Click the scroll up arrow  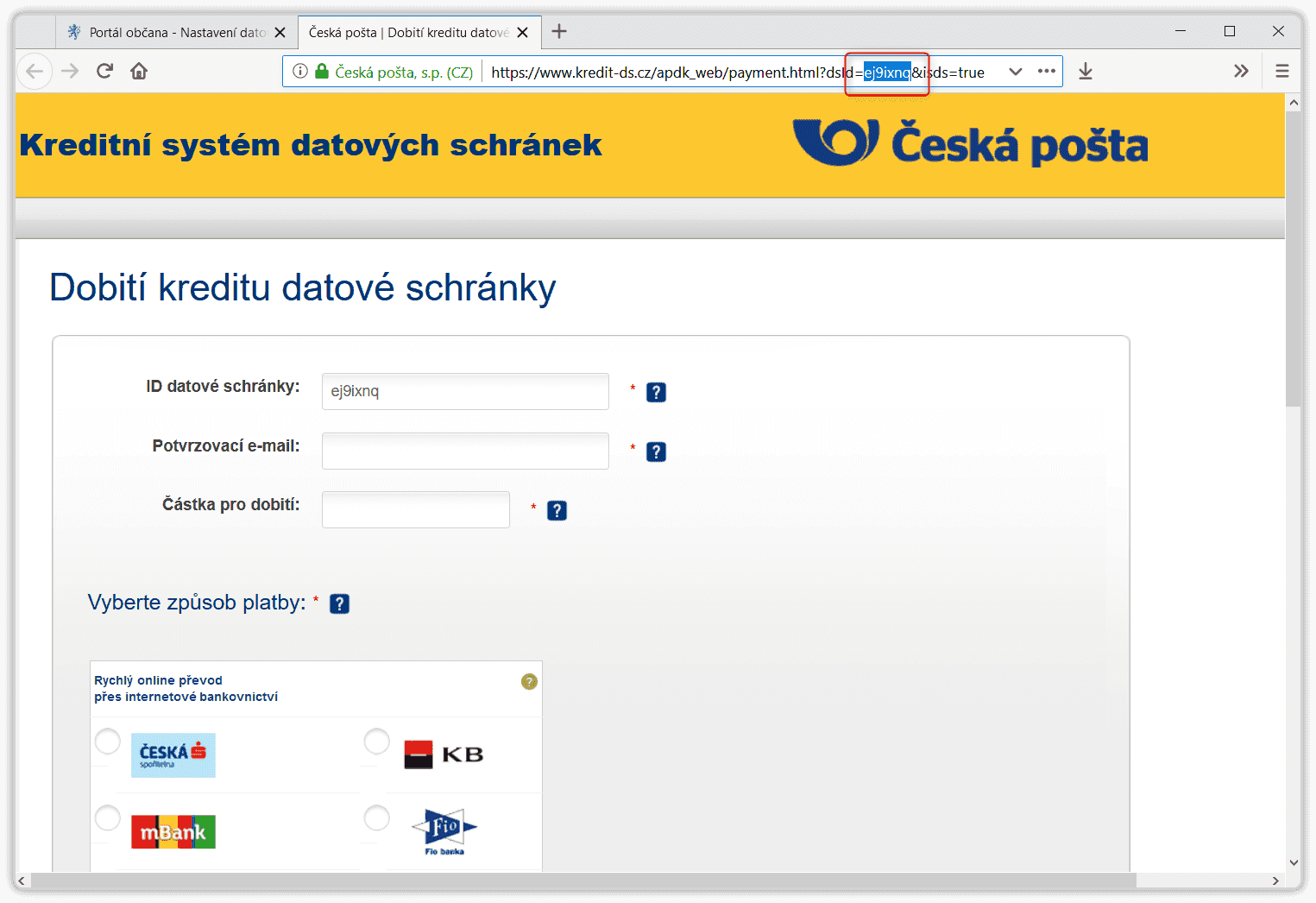click(1293, 103)
